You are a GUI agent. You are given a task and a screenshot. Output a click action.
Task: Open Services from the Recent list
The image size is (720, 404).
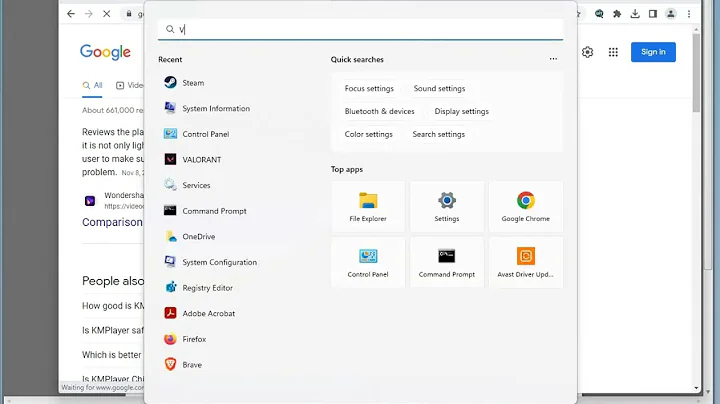tap(187, 185)
